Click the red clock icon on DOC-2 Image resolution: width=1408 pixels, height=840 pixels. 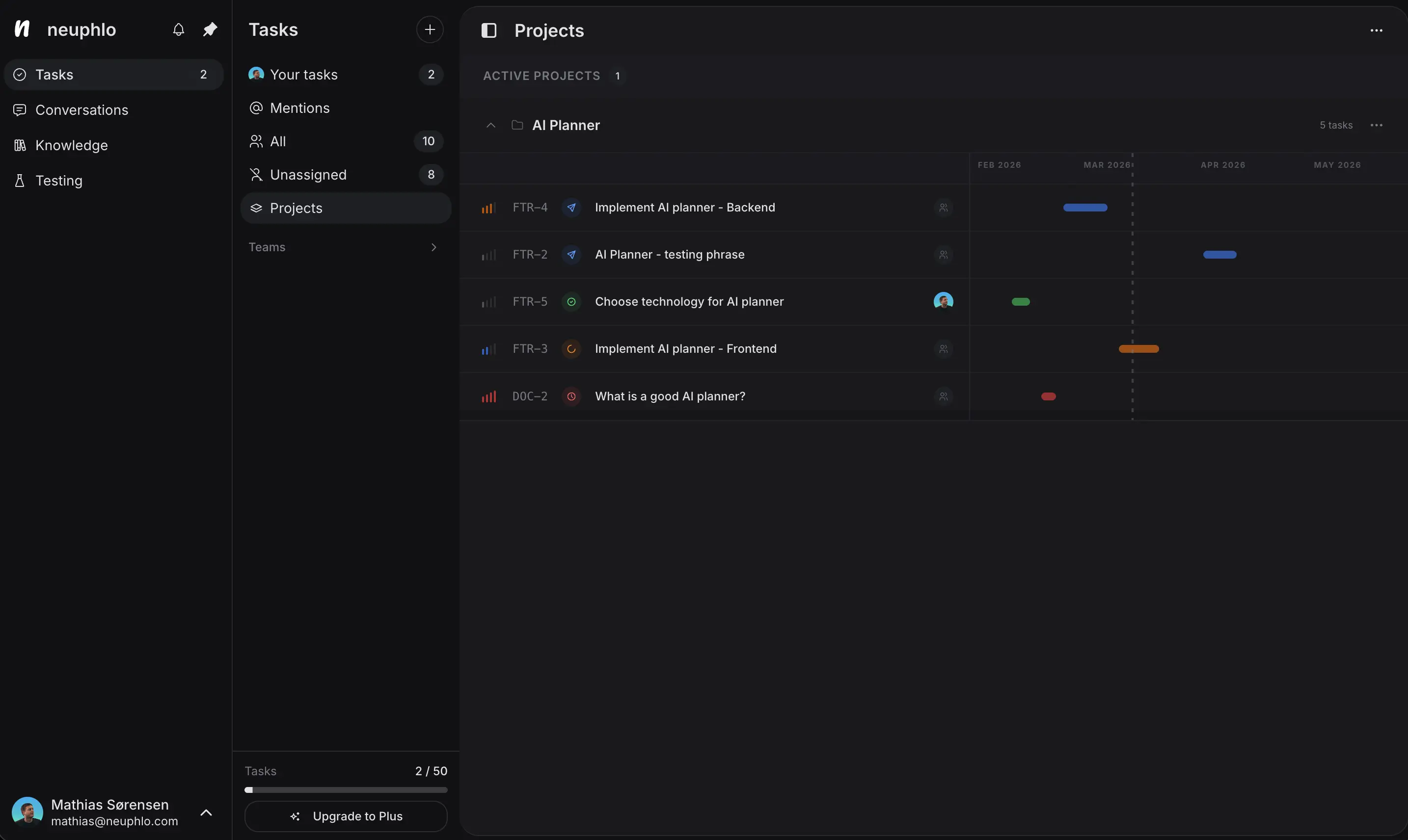click(x=571, y=396)
